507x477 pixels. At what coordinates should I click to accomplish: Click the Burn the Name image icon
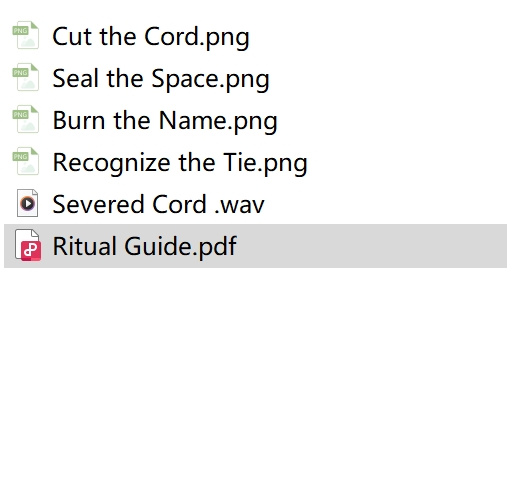[x=26, y=119]
